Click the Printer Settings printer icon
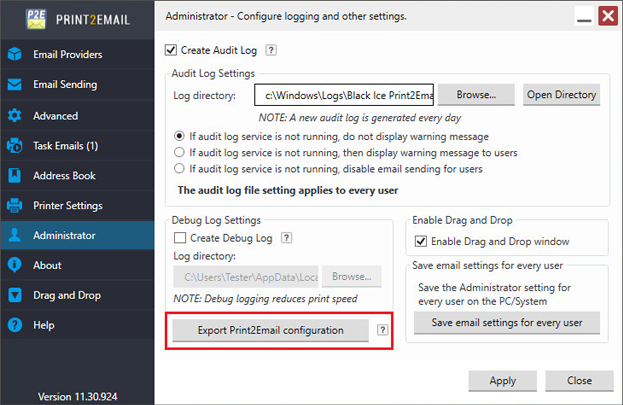Image resolution: width=623 pixels, height=405 pixels. click(15, 206)
